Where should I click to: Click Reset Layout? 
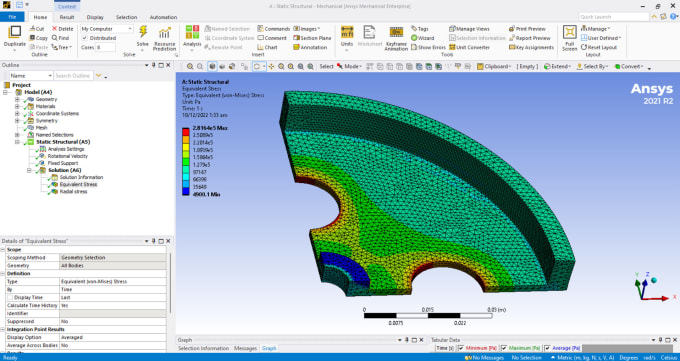[x=599, y=47]
